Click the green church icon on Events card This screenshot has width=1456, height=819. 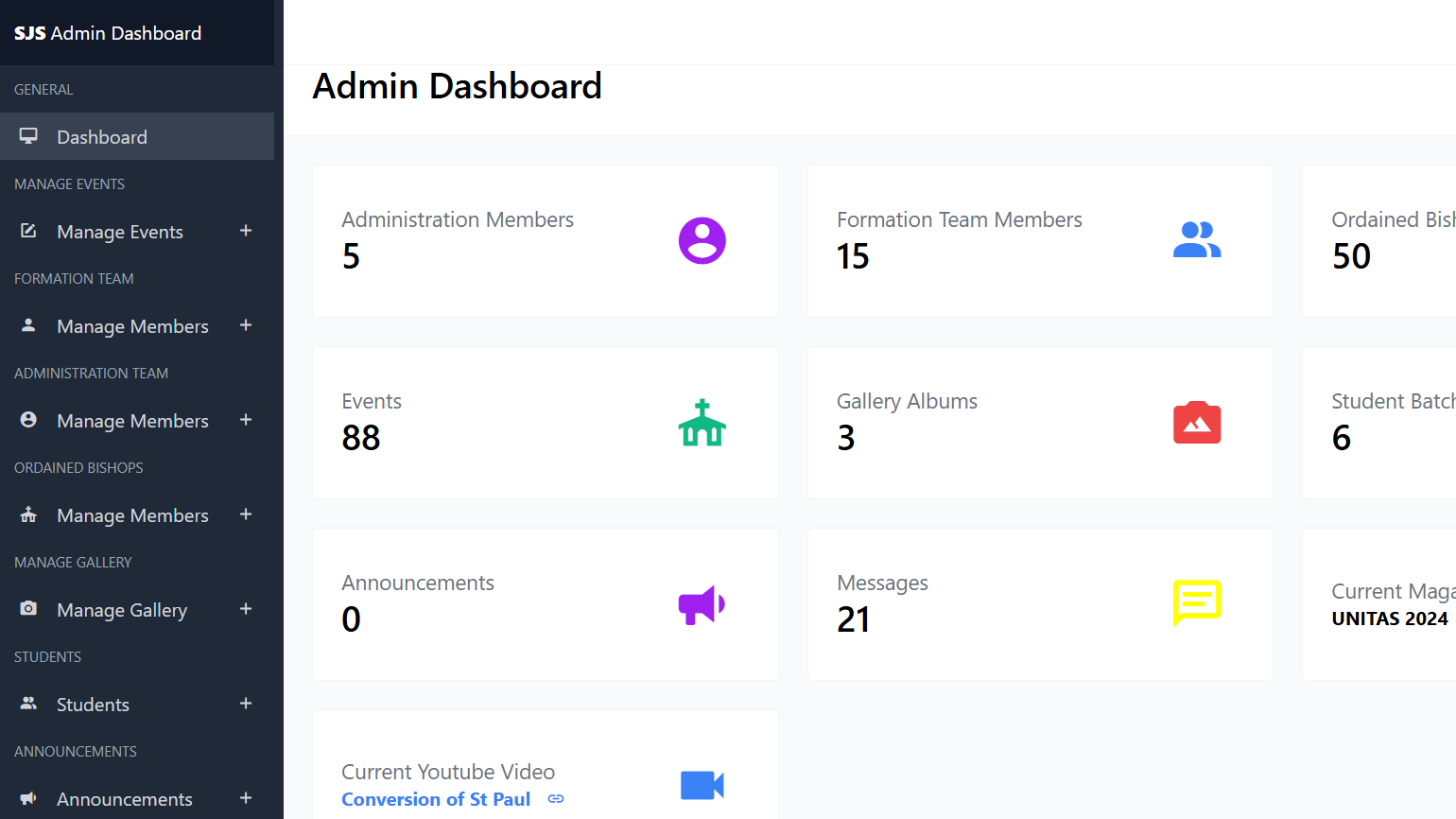[702, 422]
